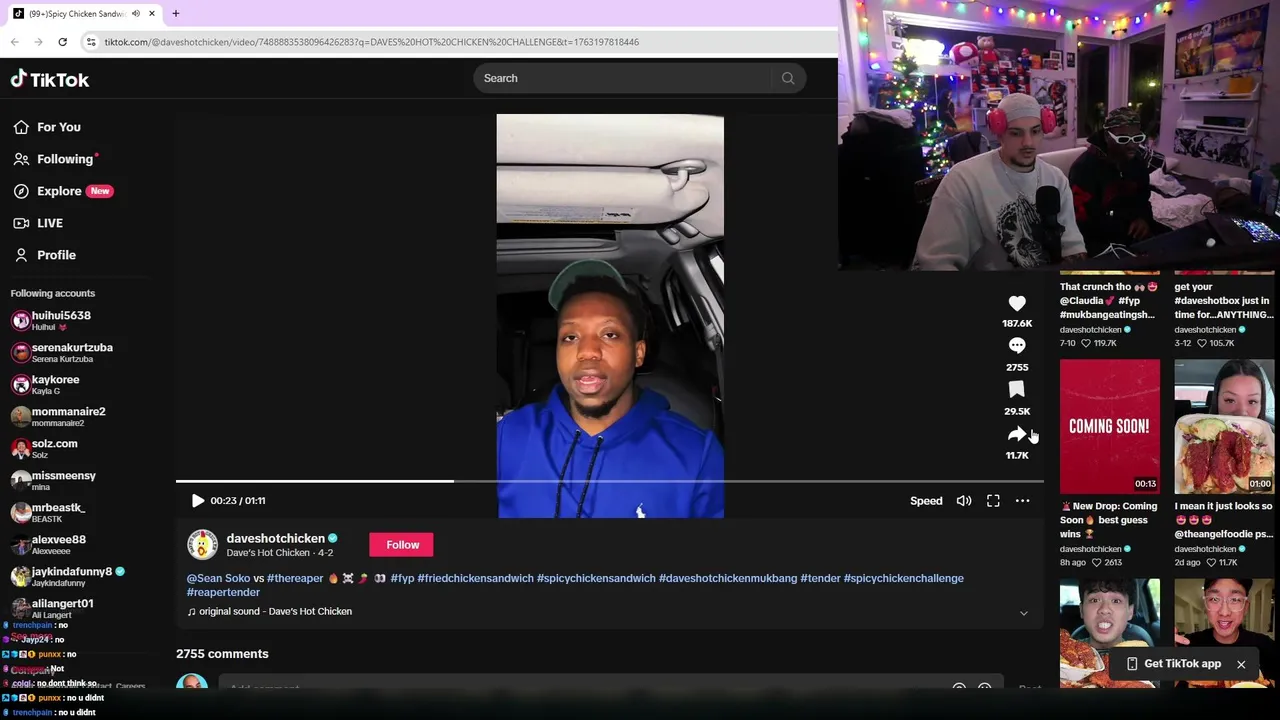
Task: Open the Speed playback options
Action: point(926,501)
